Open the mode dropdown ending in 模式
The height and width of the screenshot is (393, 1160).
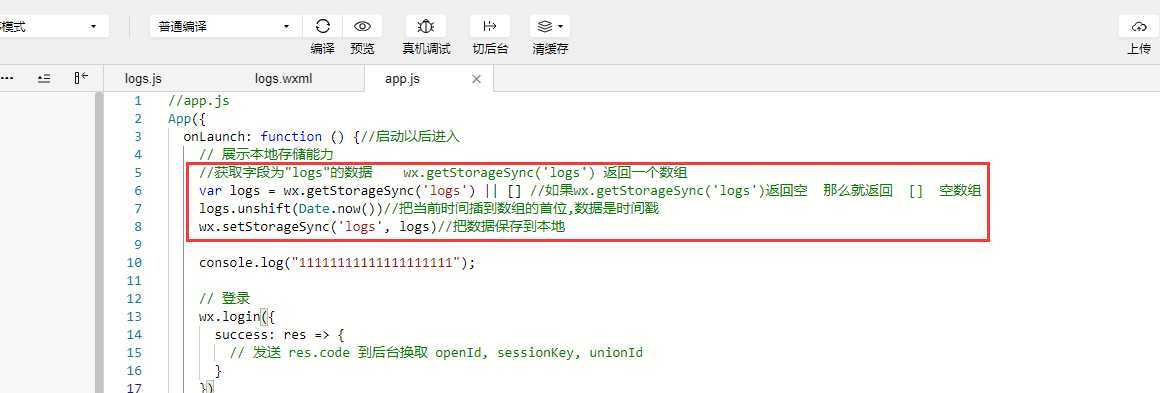coord(52,27)
